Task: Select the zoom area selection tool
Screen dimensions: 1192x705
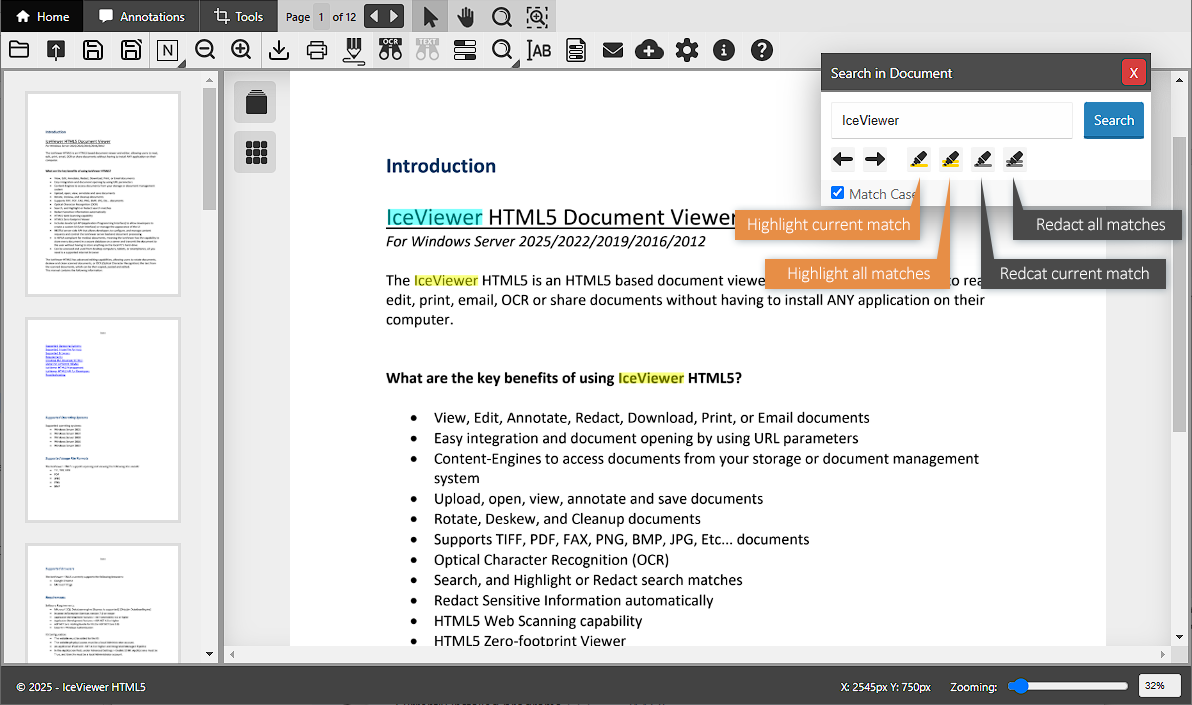Action: tap(537, 17)
